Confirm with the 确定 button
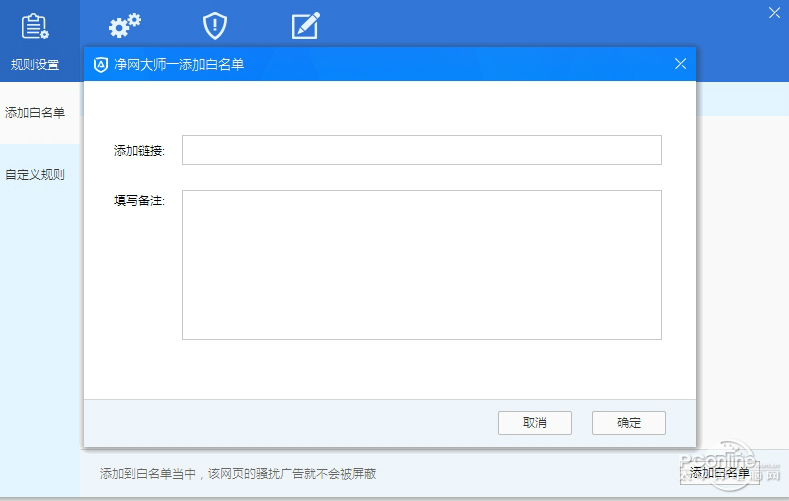Image resolution: width=789 pixels, height=501 pixels. click(x=629, y=423)
